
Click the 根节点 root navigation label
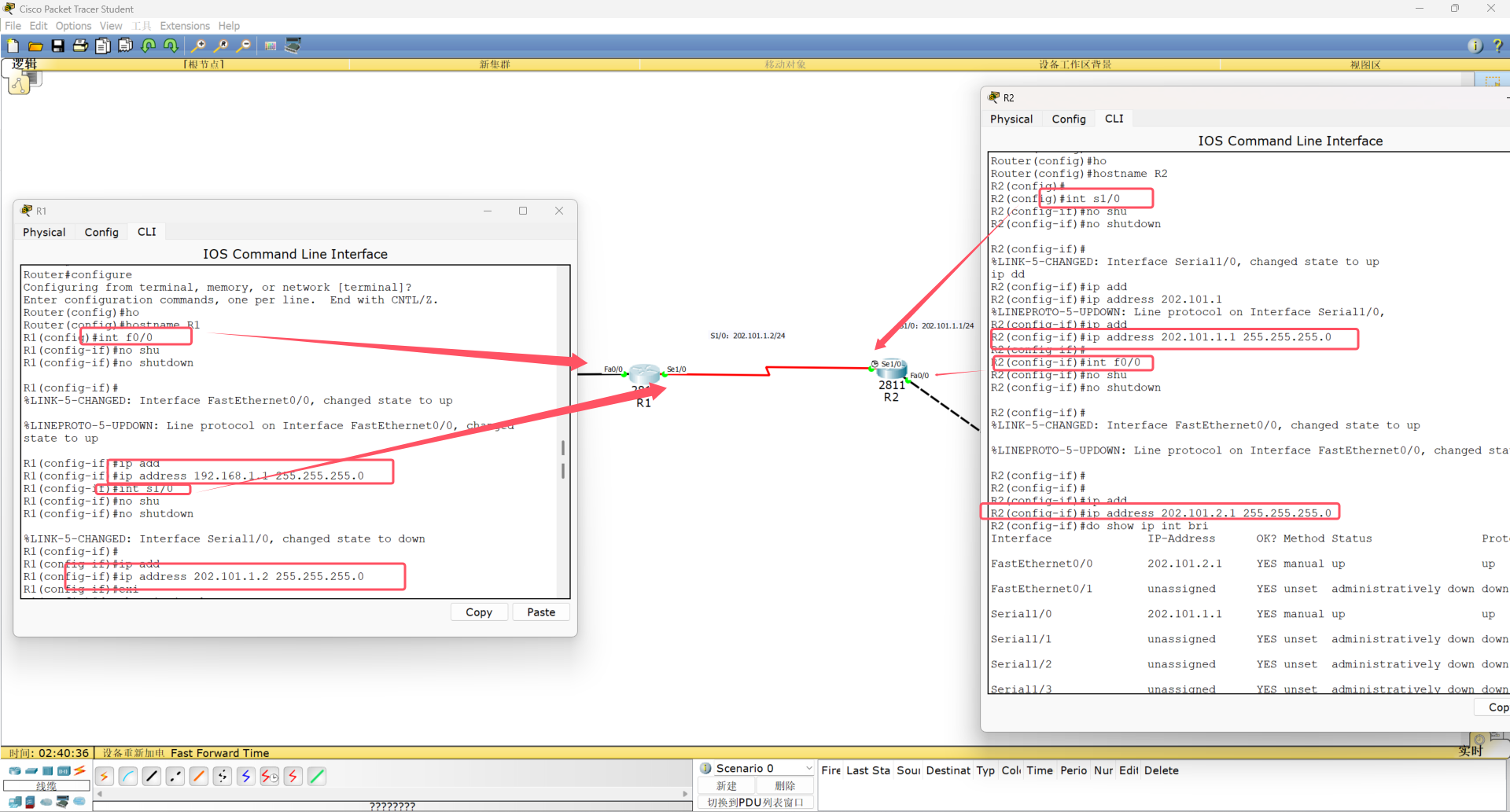click(204, 64)
